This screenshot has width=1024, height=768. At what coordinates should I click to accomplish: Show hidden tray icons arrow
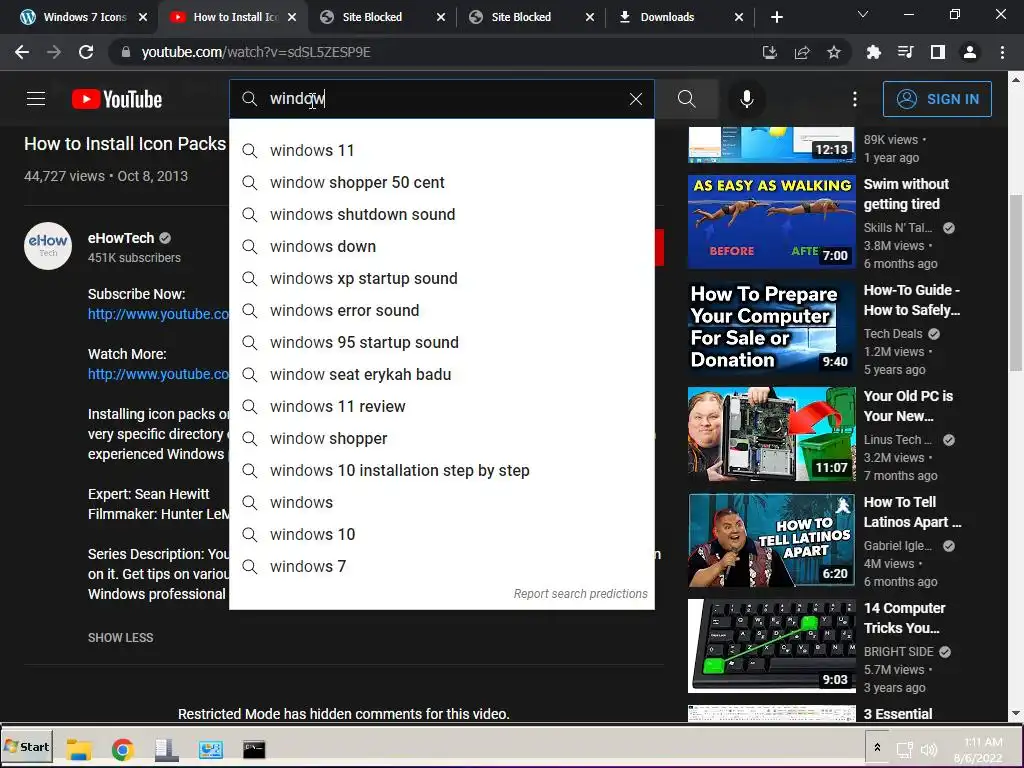coord(877,748)
